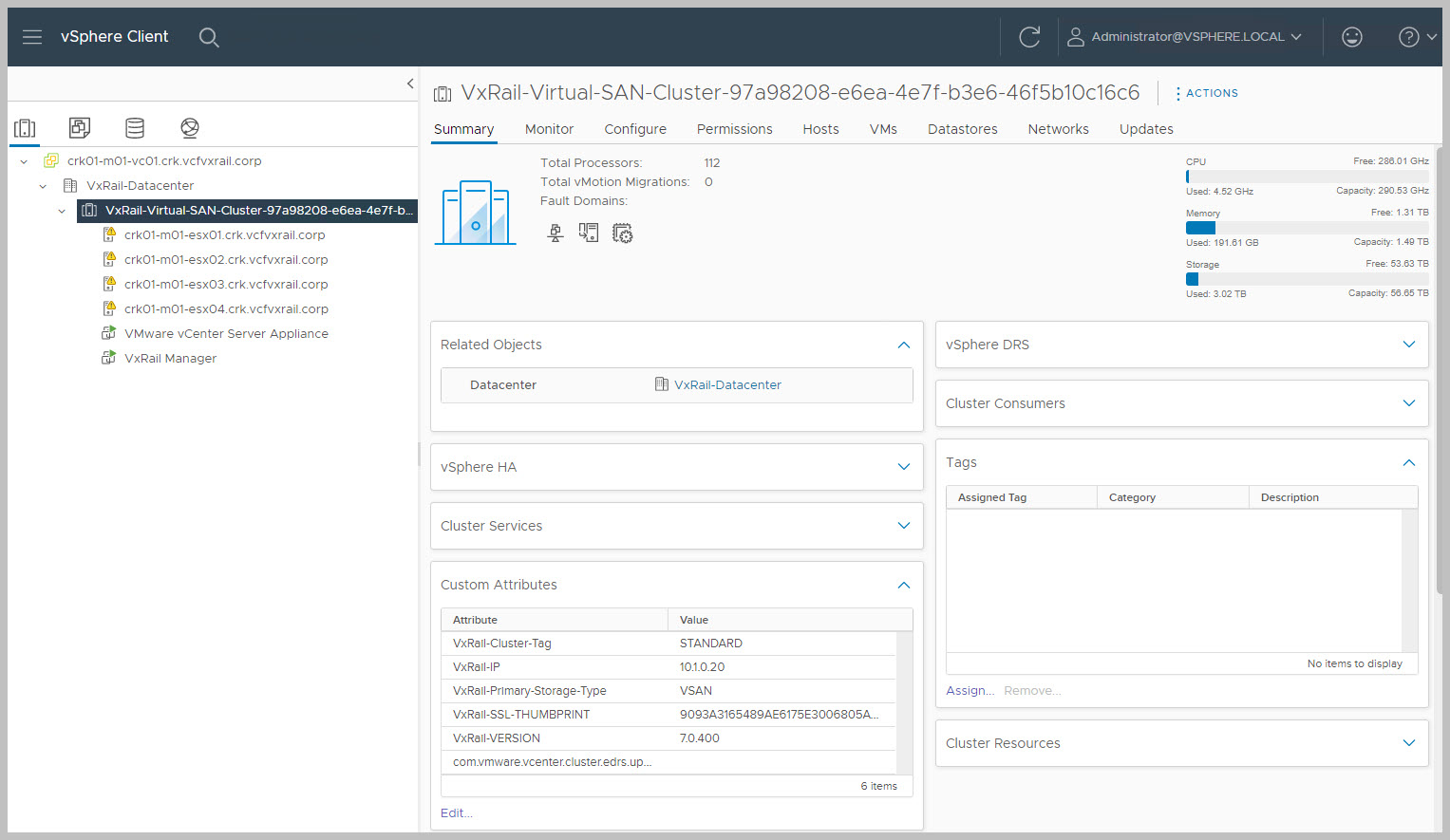The width and height of the screenshot is (1450, 840).
Task: Switch to Storage inventory view icon
Action: coord(135,127)
